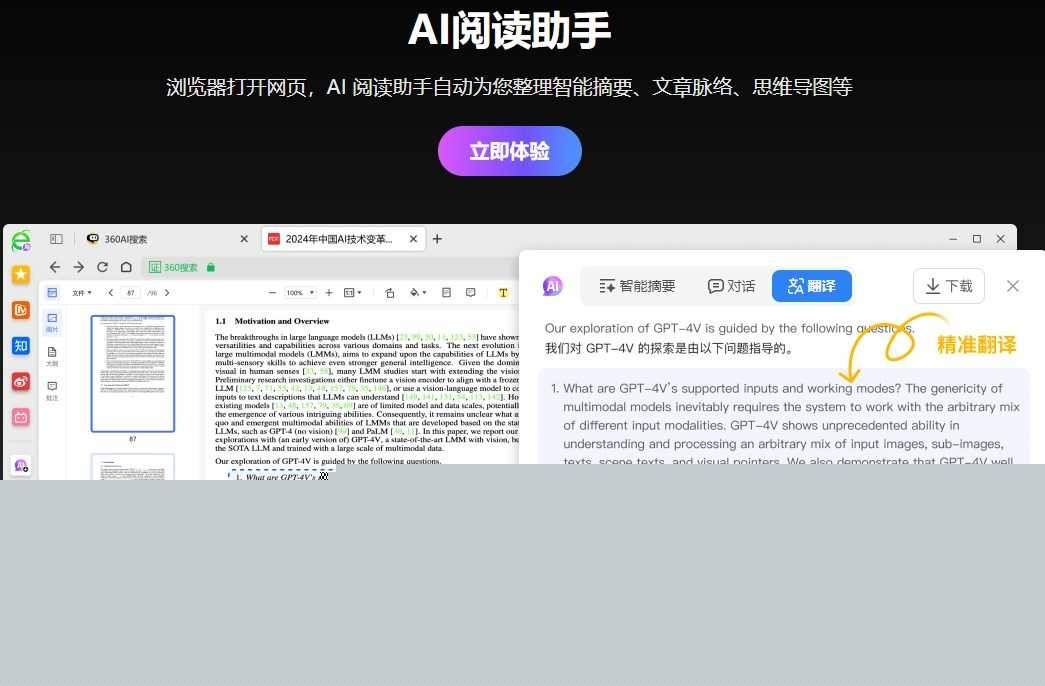Open the 100% zoom level dropdown
Screen dimensions: 1045x686
[x=299, y=293]
